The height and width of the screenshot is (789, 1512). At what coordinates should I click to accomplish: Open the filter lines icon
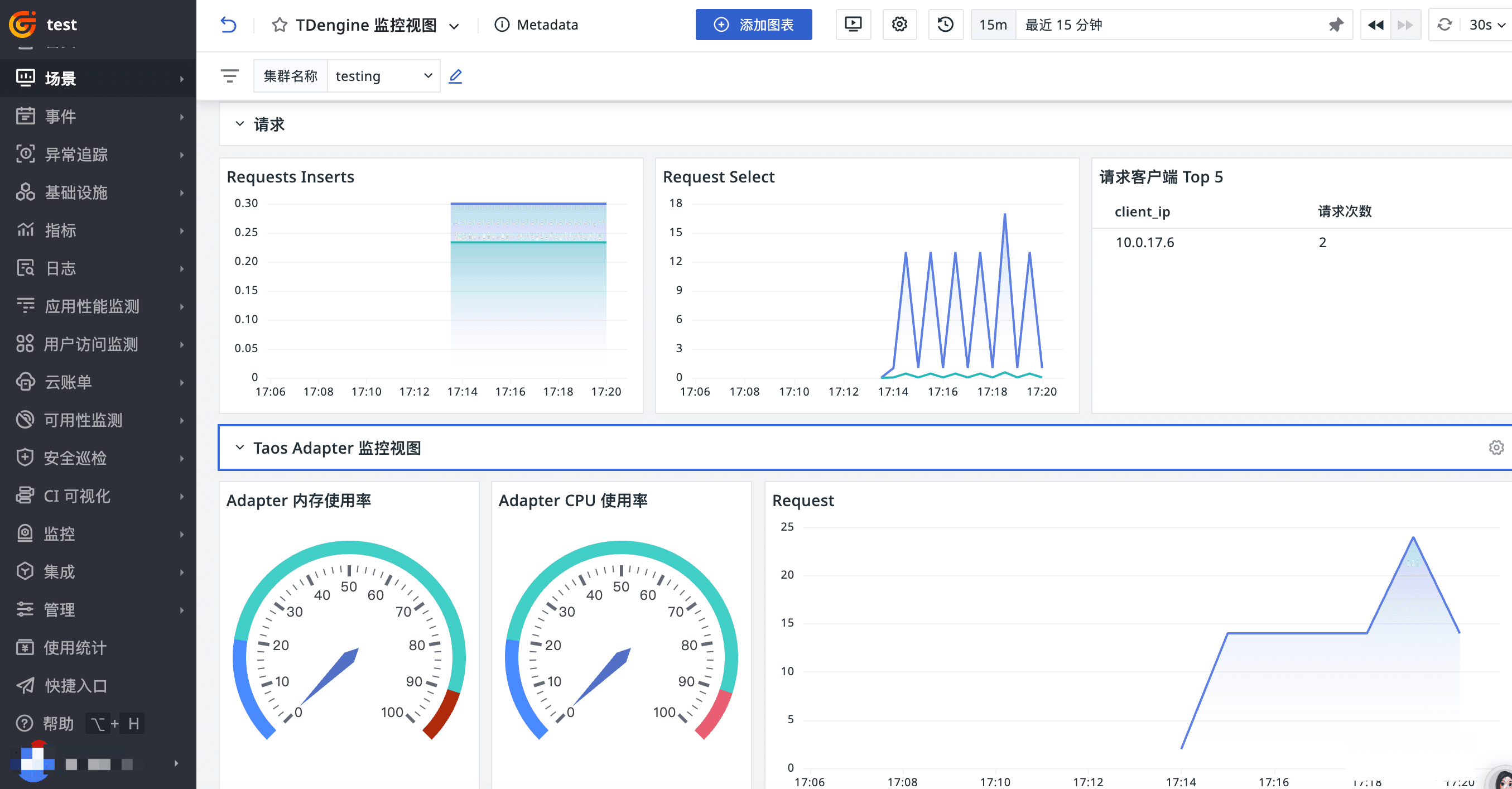229,76
